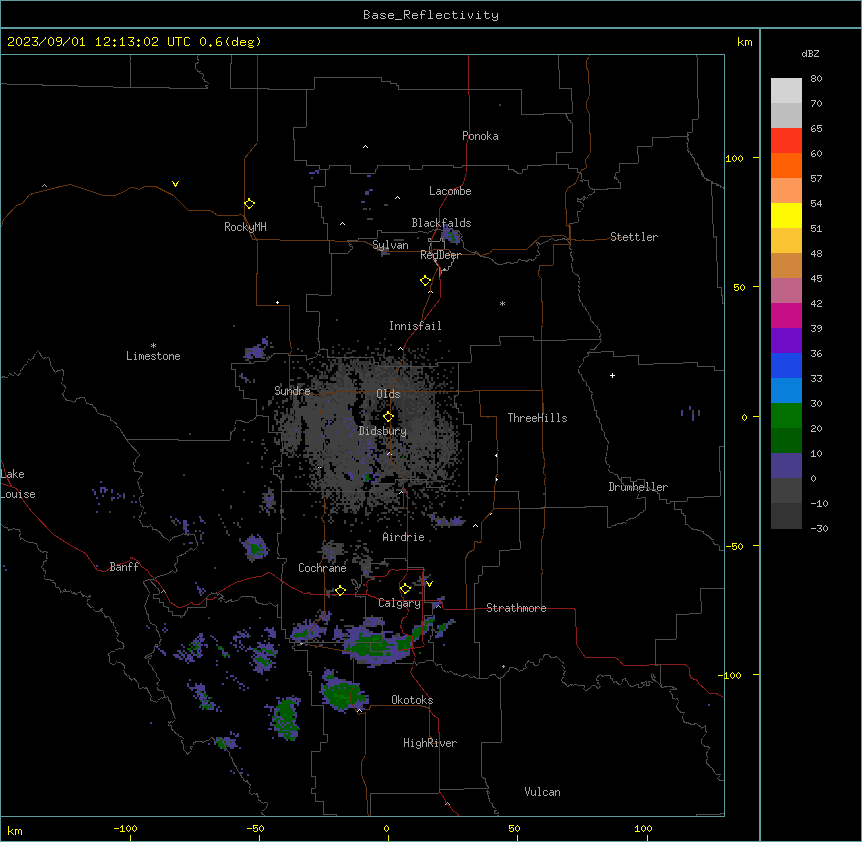The width and height of the screenshot is (862, 842).
Task: Click the Calgary city label
Action: point(399,603)
